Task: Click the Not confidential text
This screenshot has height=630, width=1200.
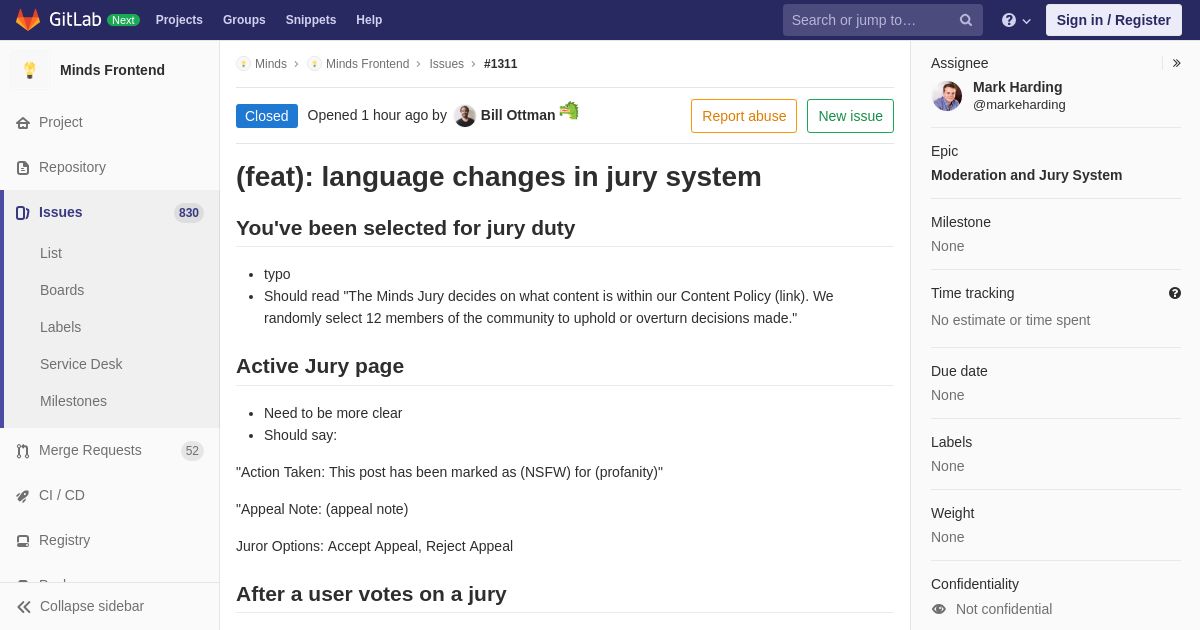Action: 1004,609
